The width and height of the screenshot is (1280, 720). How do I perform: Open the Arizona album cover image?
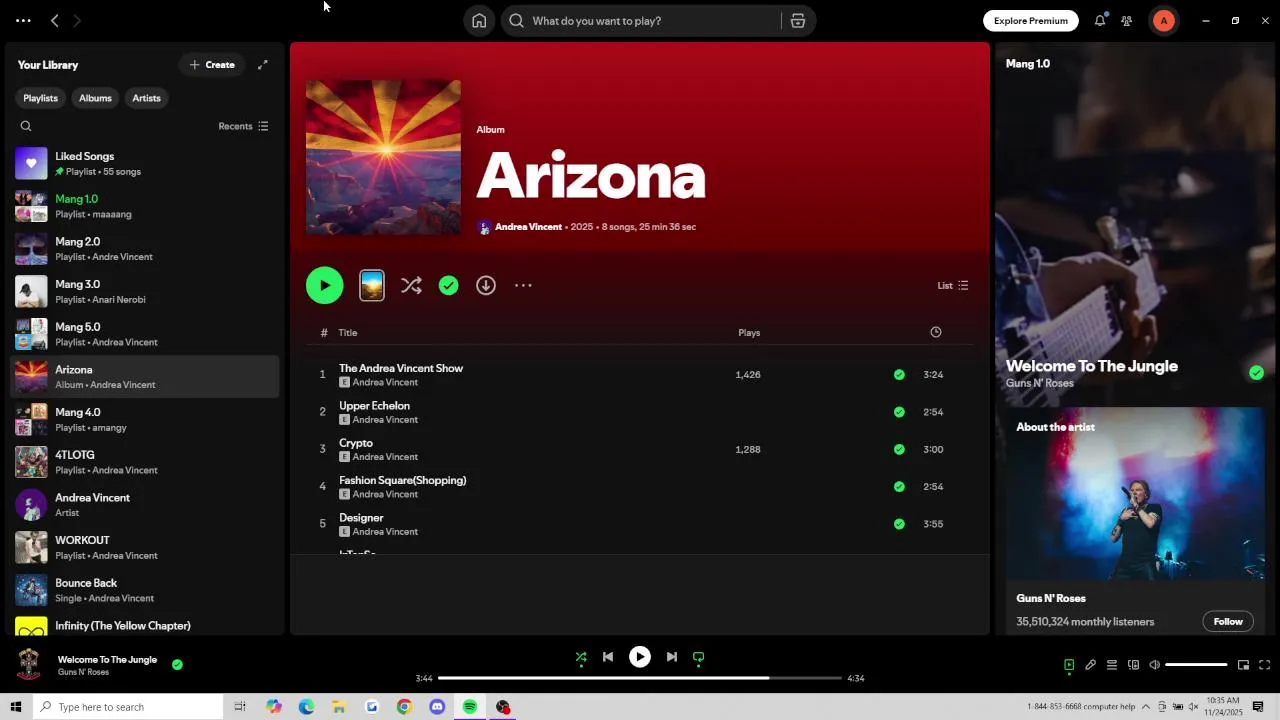pyautogui.click(x=384, y=158)
